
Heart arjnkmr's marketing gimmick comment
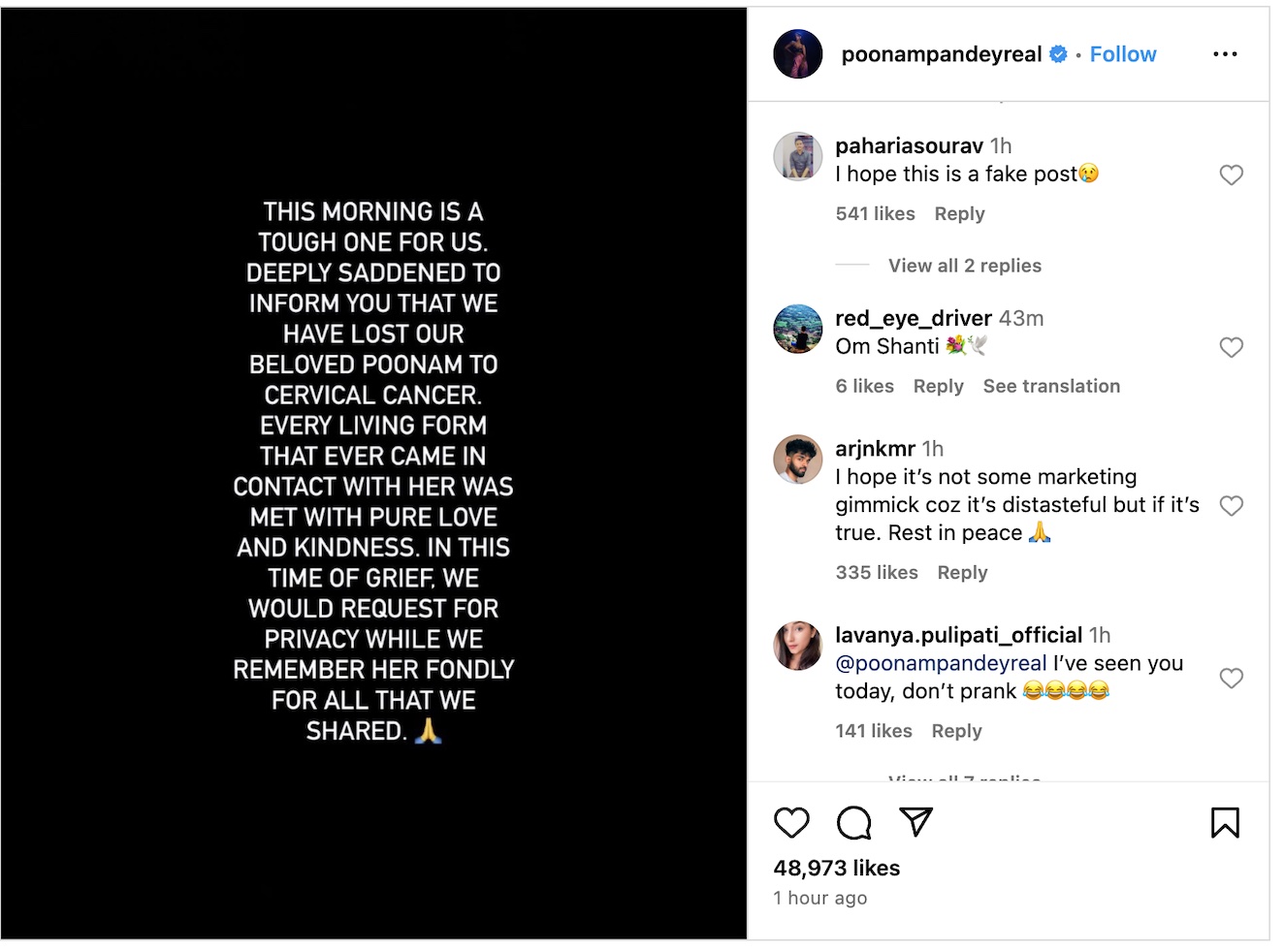click(1231, 506)
